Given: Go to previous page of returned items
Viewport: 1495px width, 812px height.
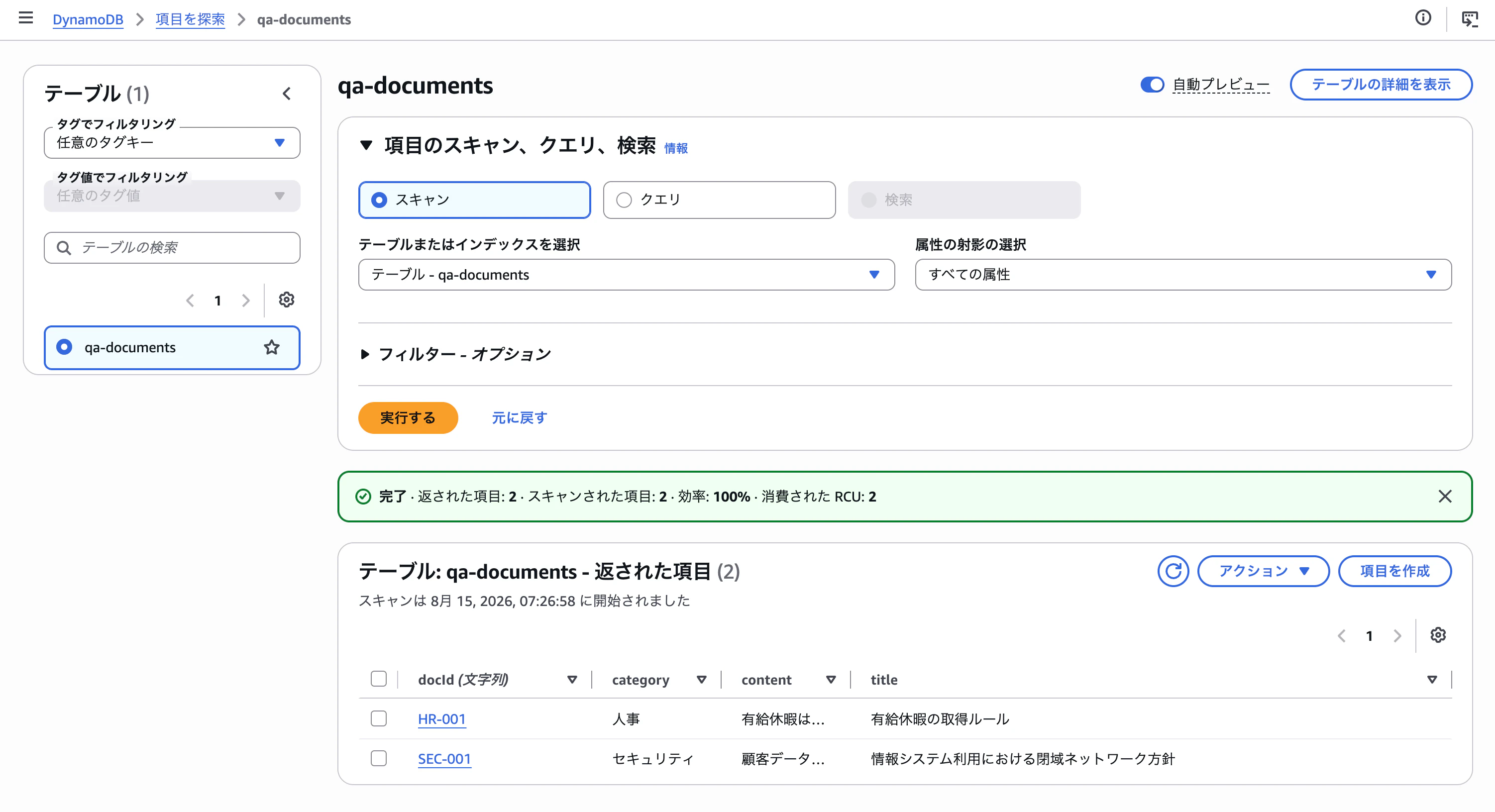Looking at the screenshot, I should coord(1341,636).
